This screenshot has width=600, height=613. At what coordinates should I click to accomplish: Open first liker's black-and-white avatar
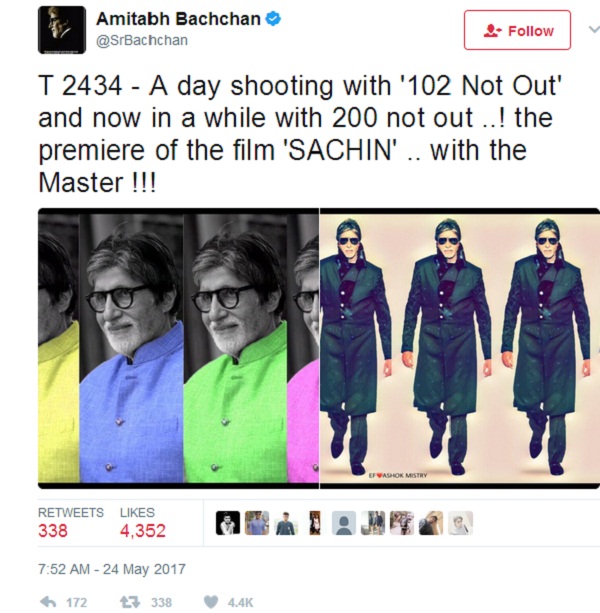point(228,523)
